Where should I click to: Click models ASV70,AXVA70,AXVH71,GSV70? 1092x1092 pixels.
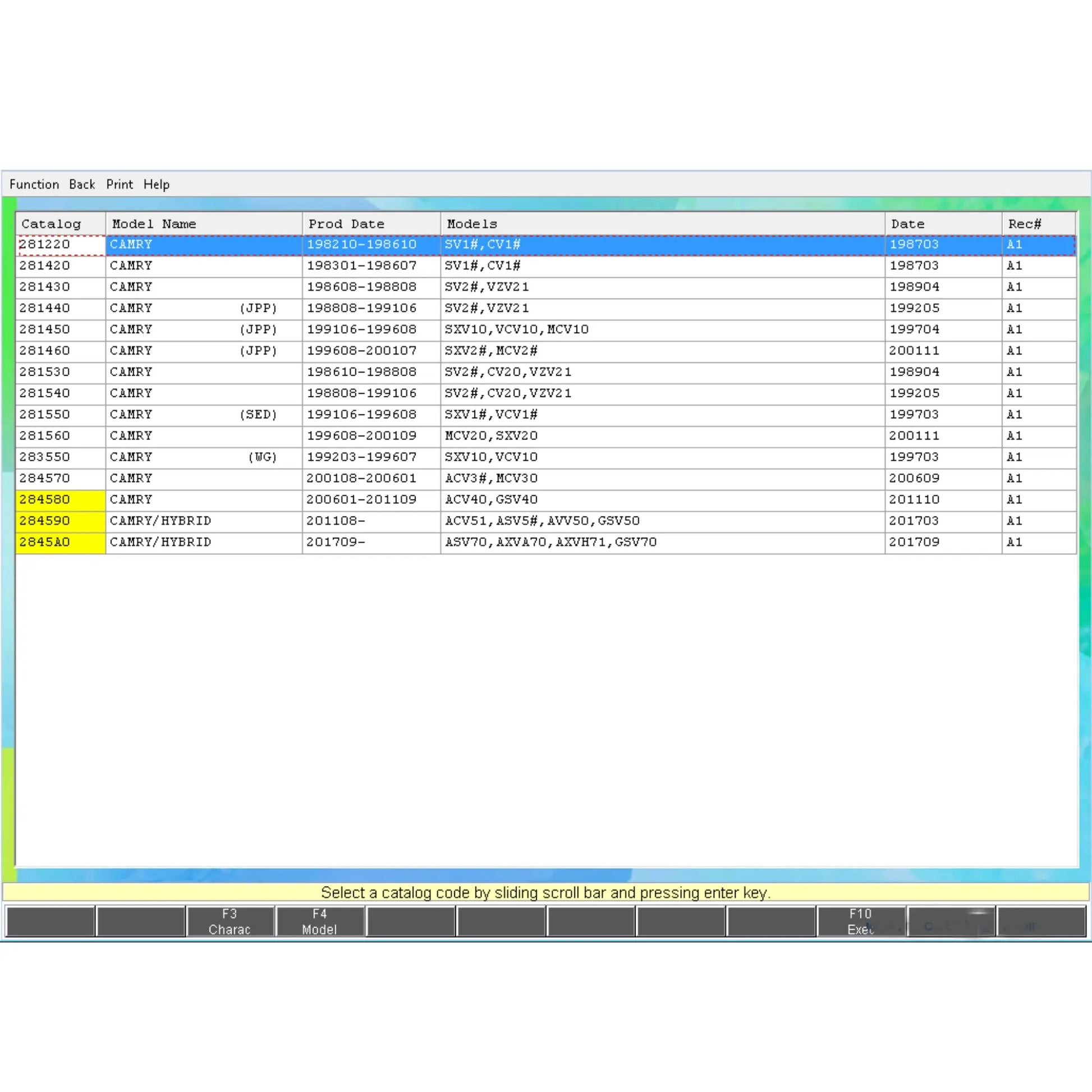(x=551, y=543)
